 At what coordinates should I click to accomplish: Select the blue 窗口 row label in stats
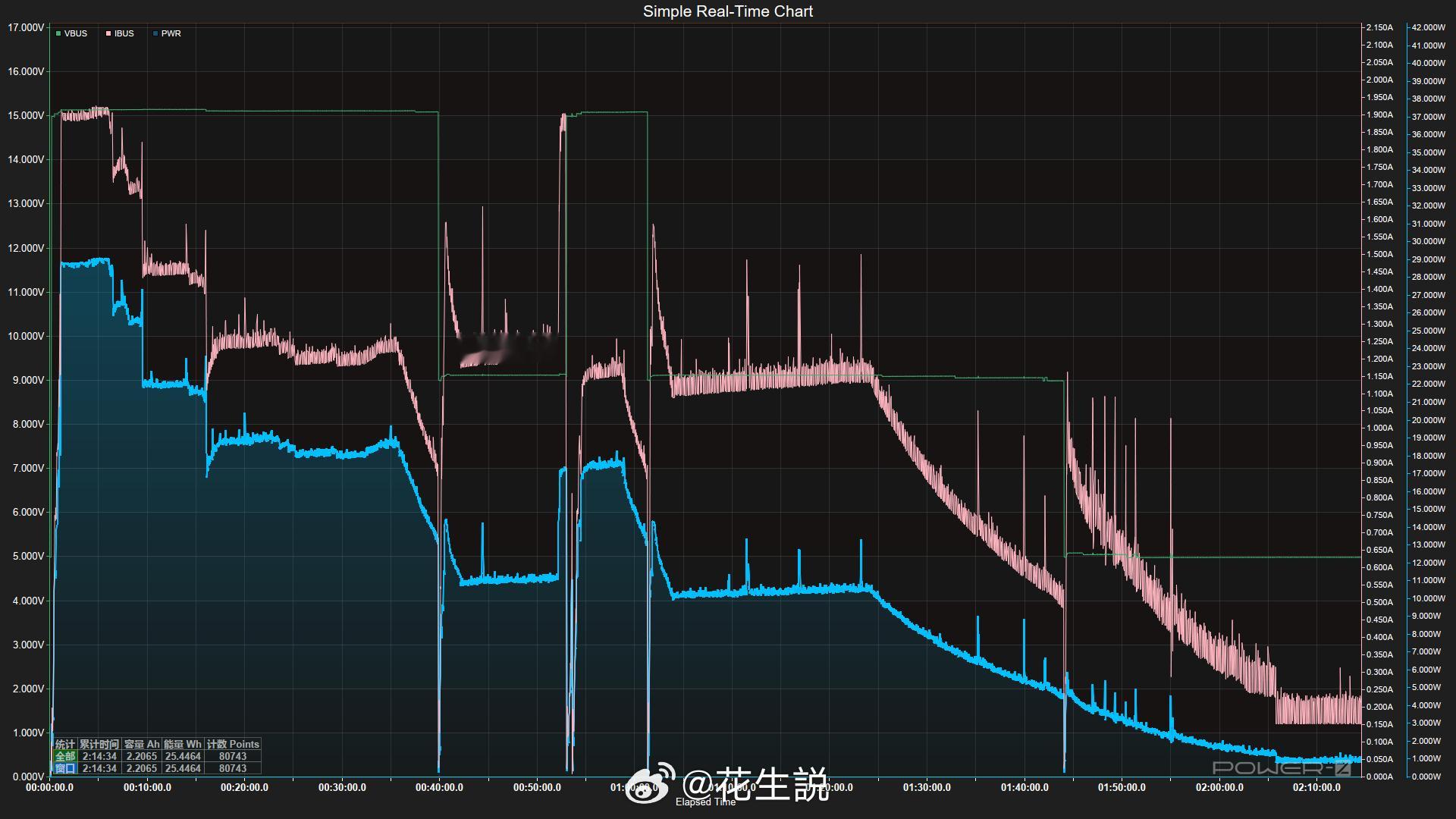click(65, 768)
